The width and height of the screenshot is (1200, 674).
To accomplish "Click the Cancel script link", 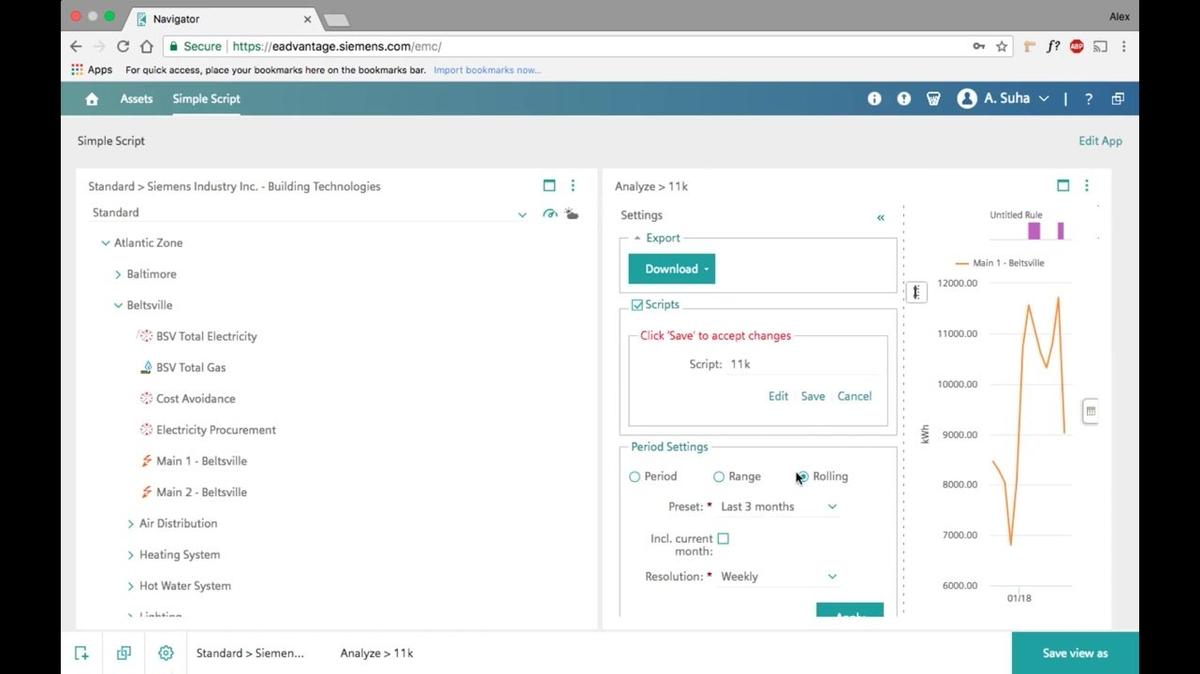I will pos(854,396).
